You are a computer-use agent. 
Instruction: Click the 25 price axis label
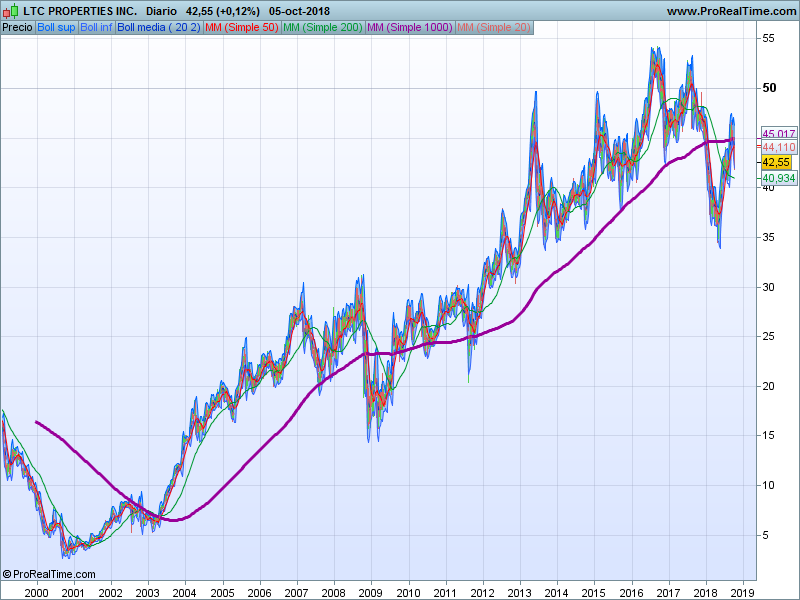(768, 336)
